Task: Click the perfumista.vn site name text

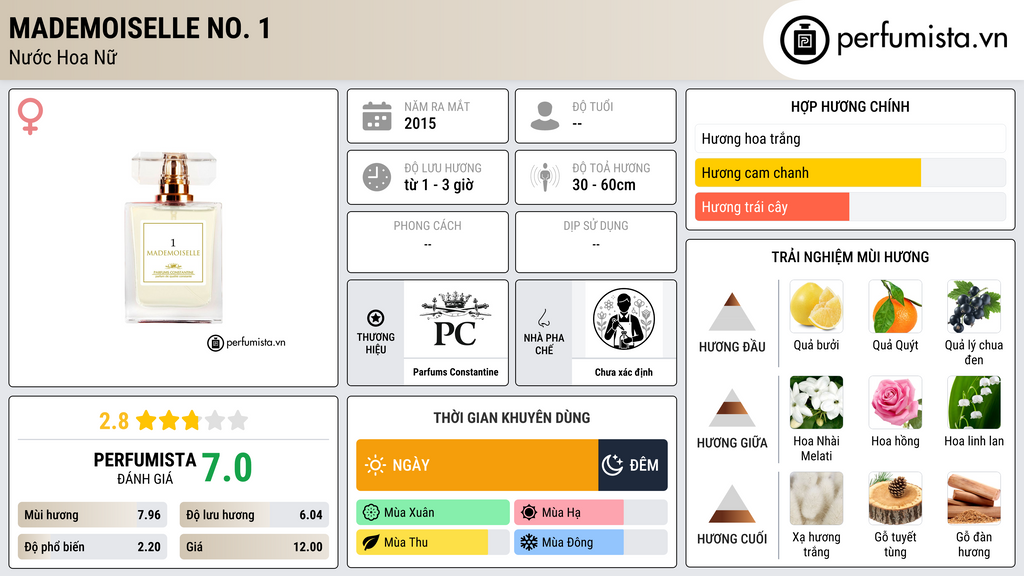Action: tap(922, 39)
